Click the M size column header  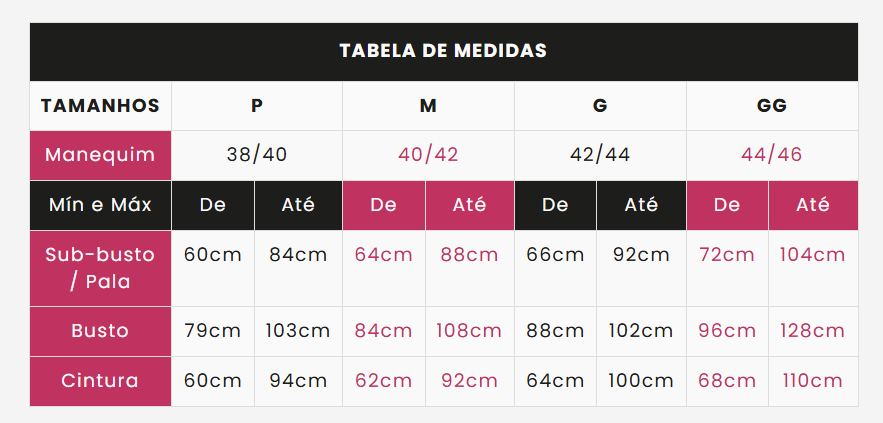click(428, 106)
